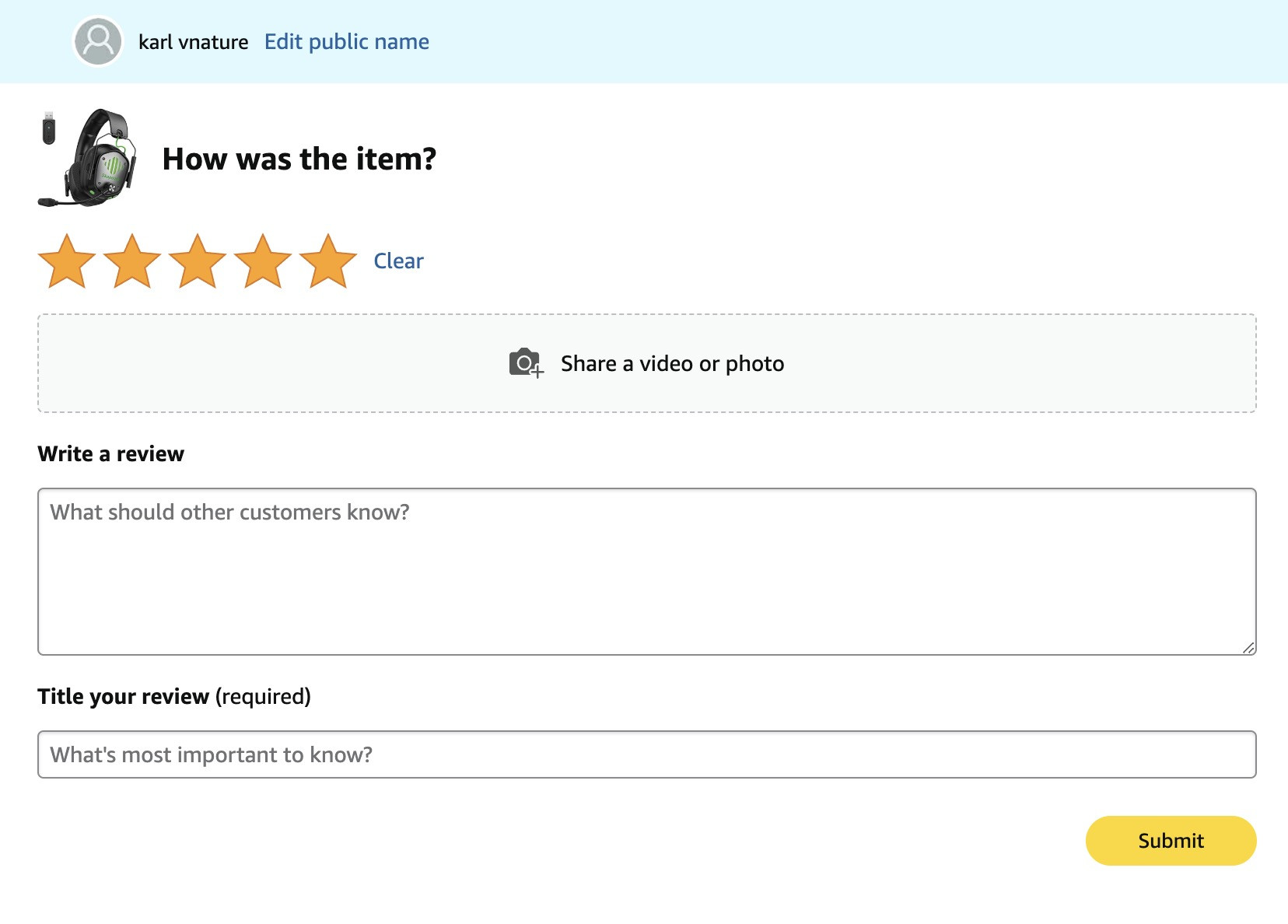Viewport: 1288px width, 924px height.
Task: Choose the fourth rating star
Action: point(263,261)
